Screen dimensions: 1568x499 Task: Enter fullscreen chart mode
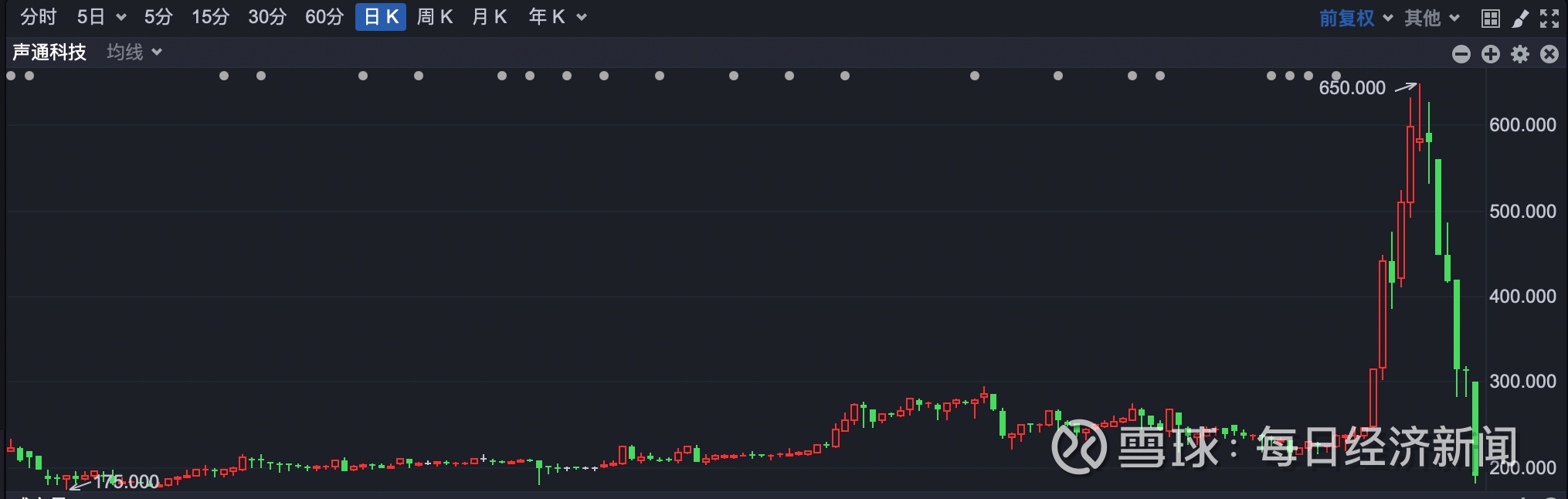1549,18
